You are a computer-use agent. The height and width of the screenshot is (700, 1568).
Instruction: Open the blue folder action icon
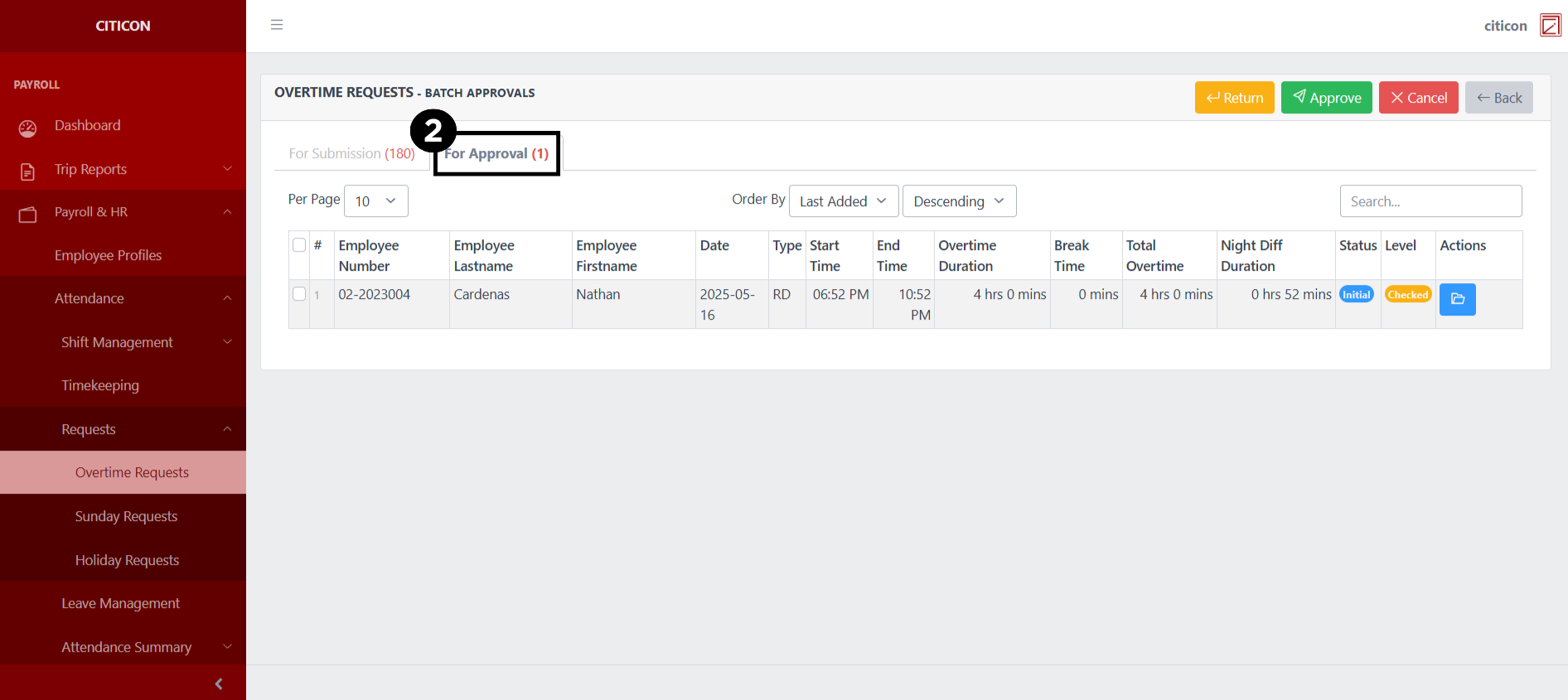point(1457,299)
